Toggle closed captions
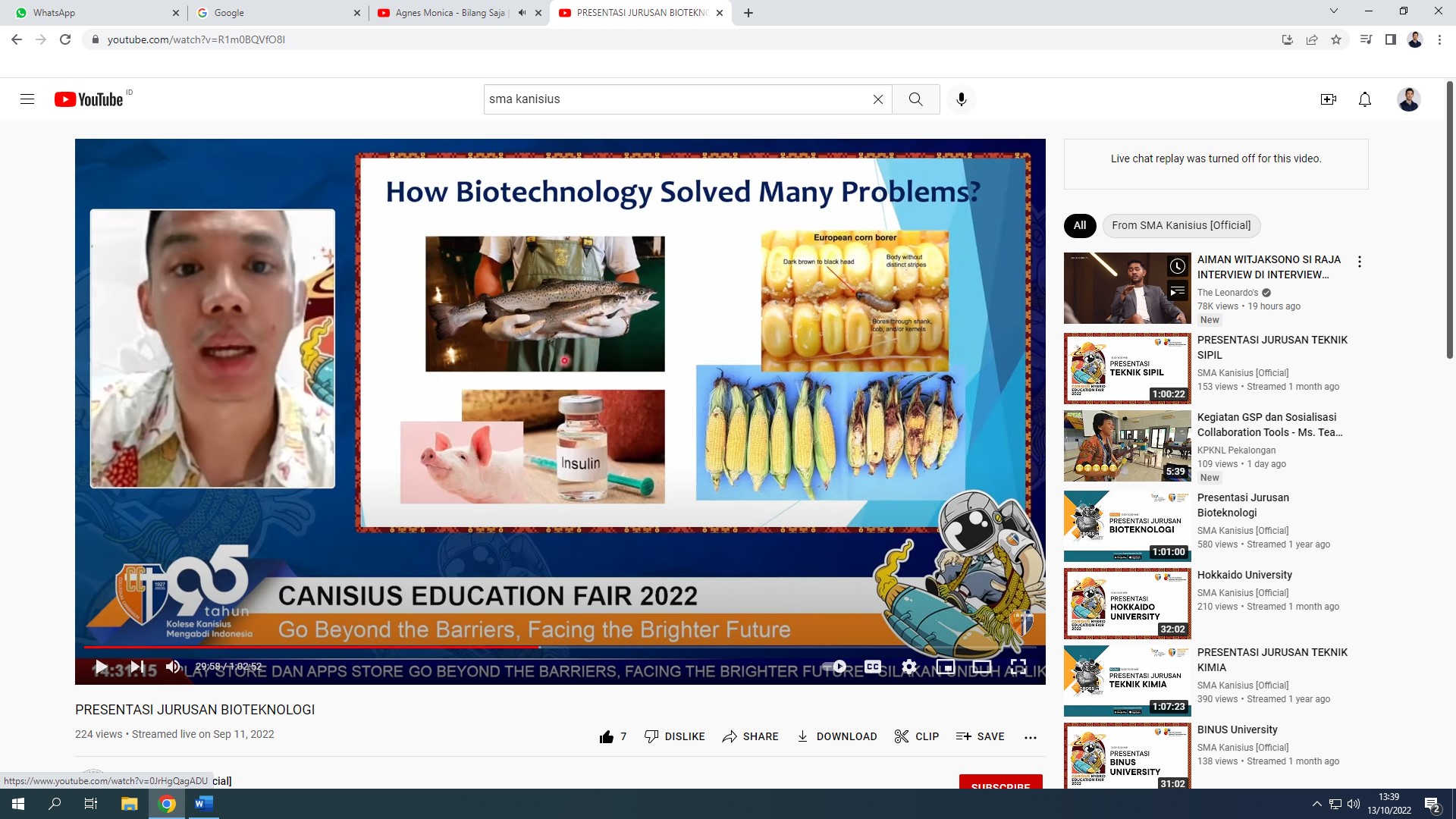This screenshot has height=819, width=1456. pos(873,667)
